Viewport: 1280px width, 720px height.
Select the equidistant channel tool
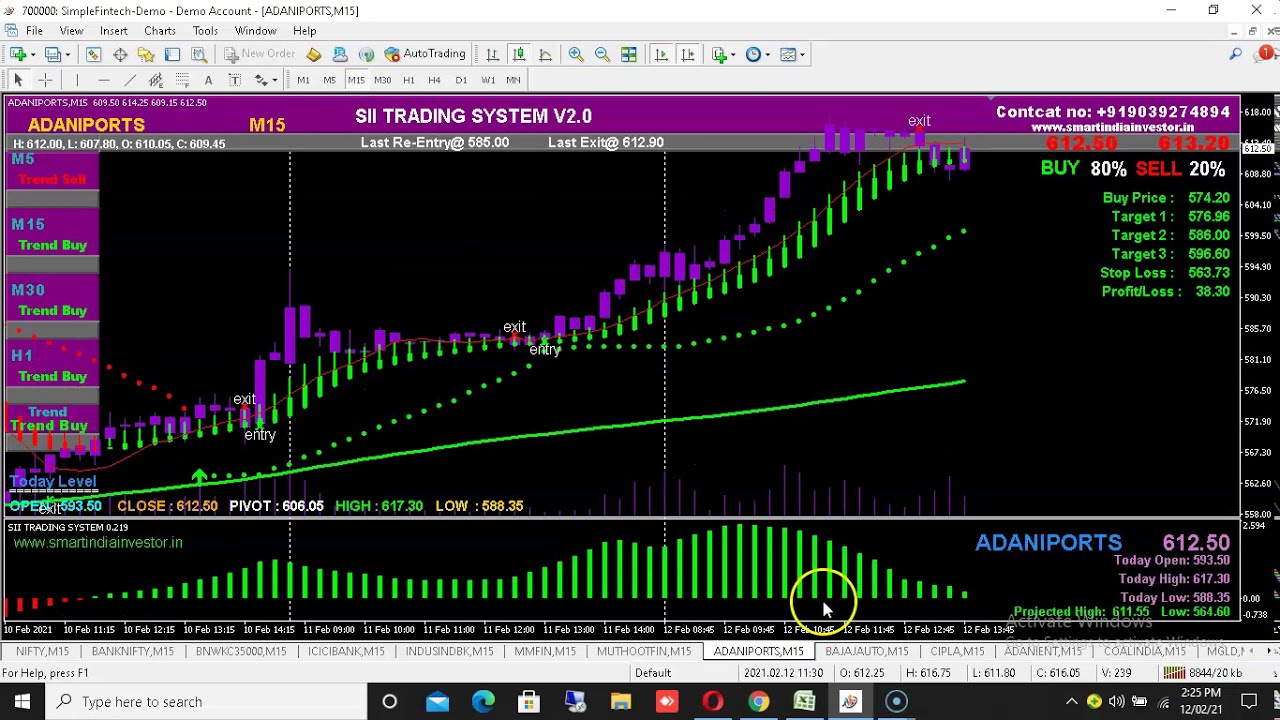[x=156, y=80]
